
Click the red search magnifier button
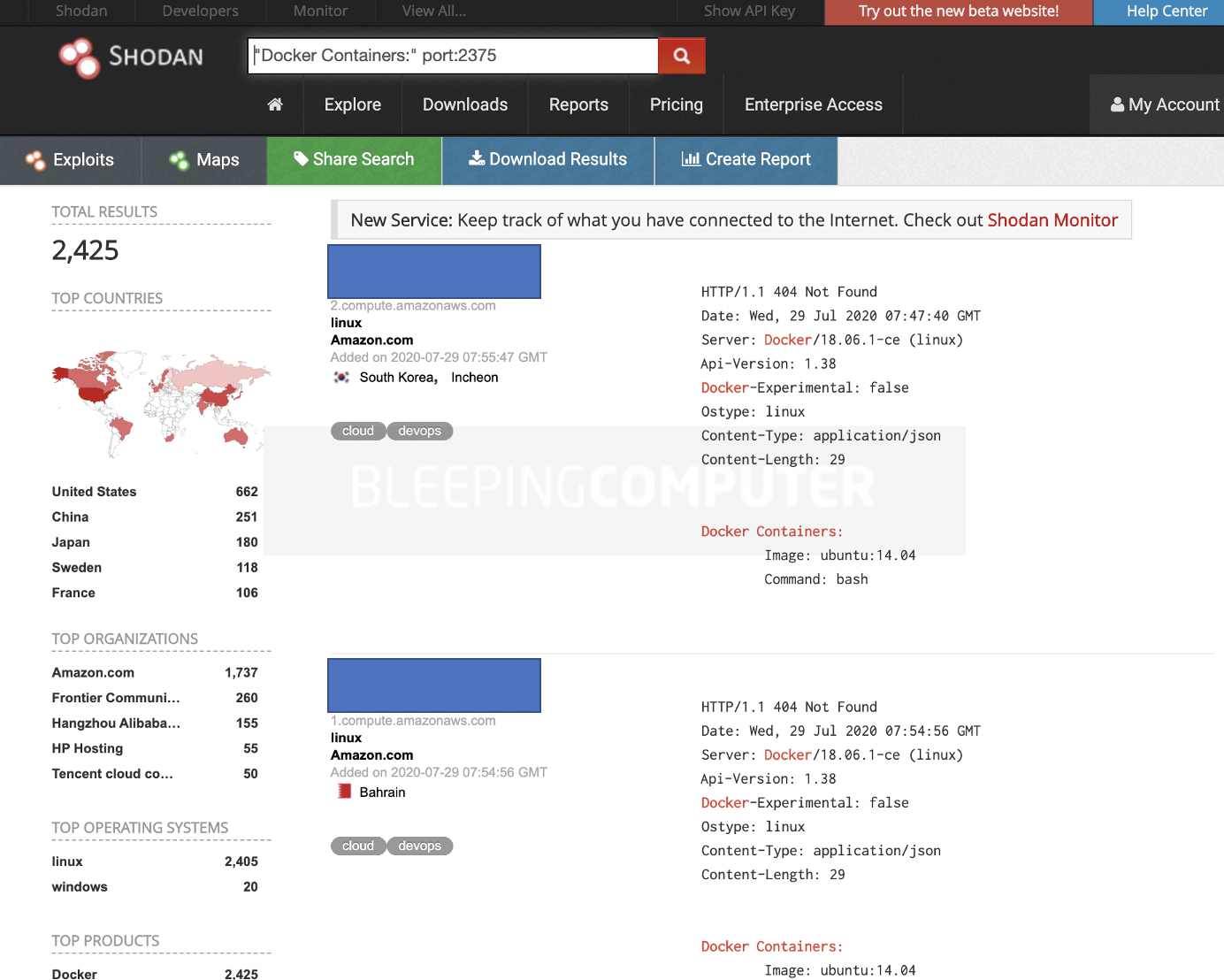681,56
